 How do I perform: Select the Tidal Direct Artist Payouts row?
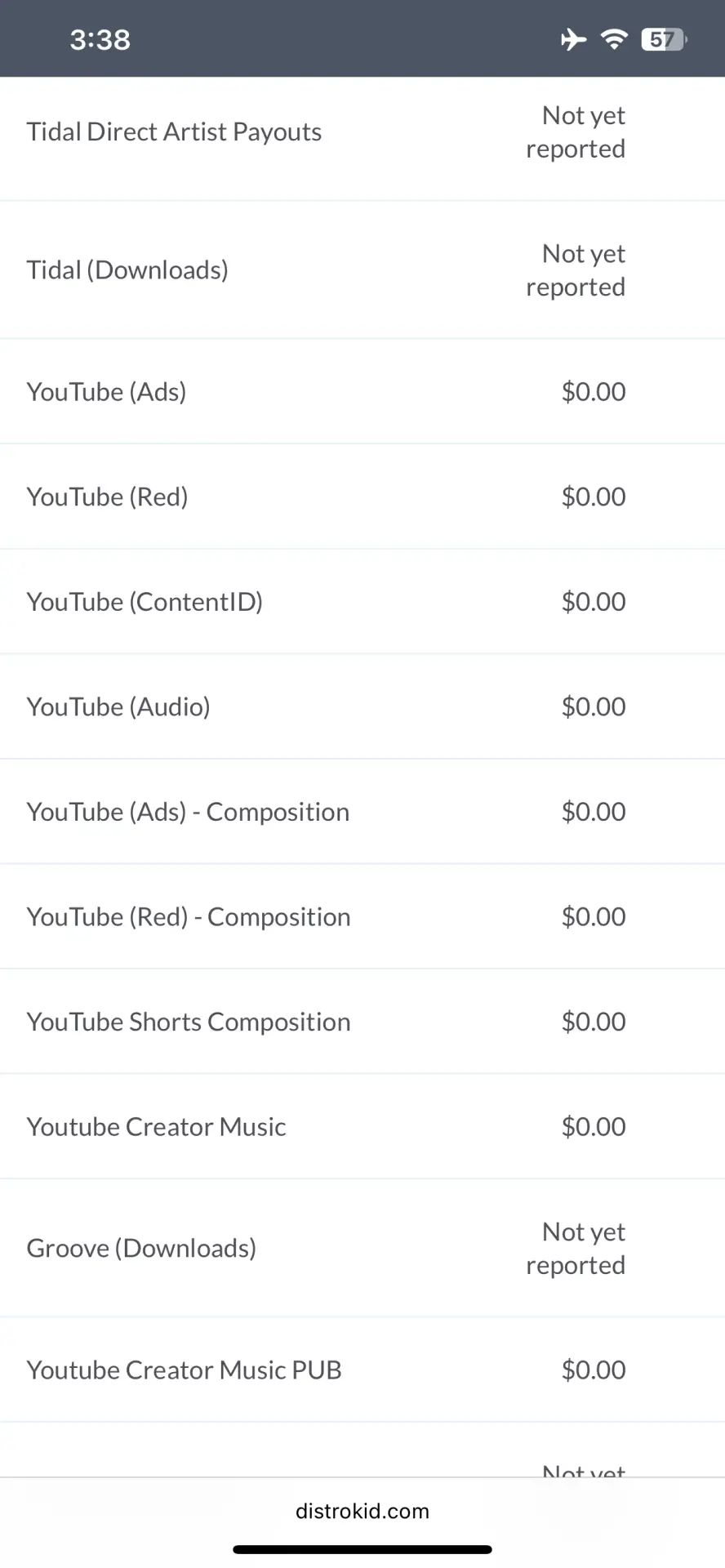click(x=362, y=131)
